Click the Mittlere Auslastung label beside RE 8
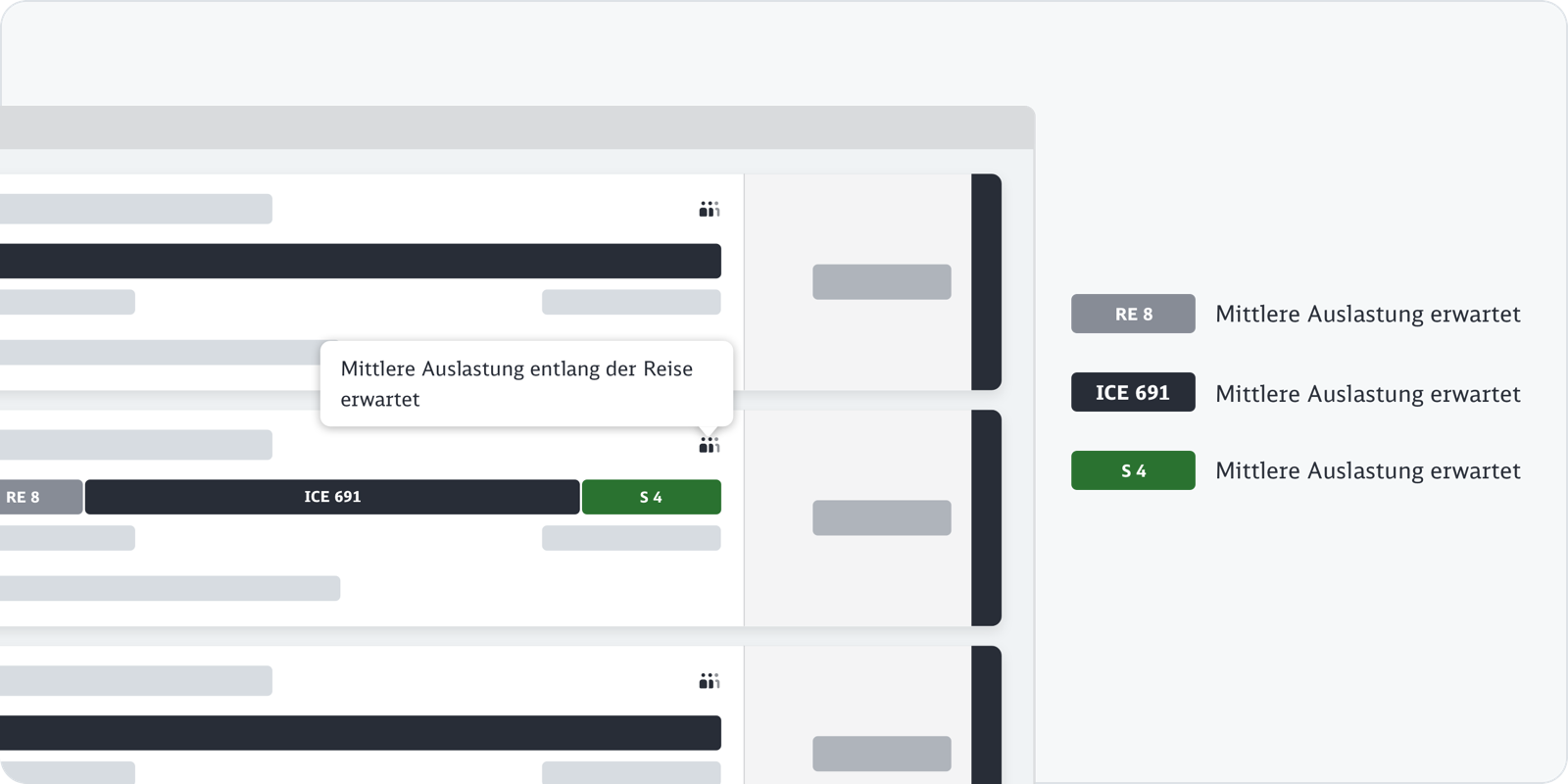This screenshot has width=1568, height=784. tap(1367, 314)
